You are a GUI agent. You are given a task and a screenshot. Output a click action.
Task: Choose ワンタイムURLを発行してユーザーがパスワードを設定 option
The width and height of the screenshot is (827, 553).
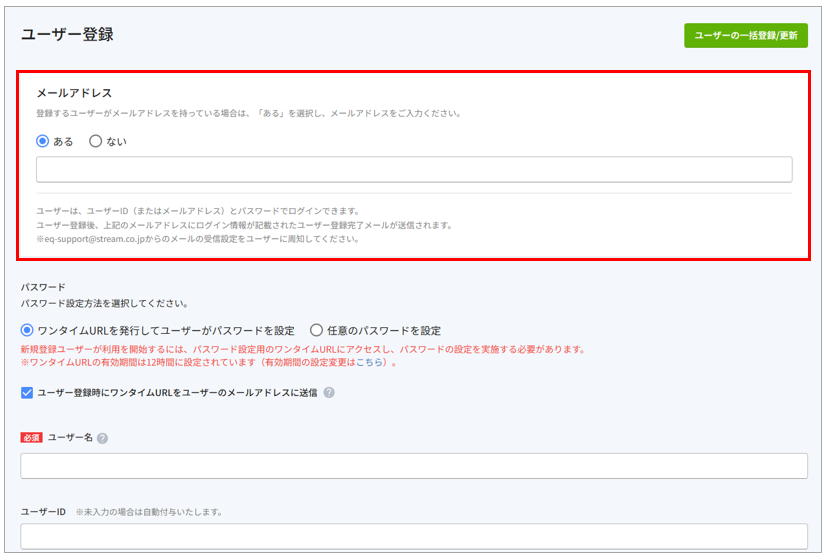(27, 330)
